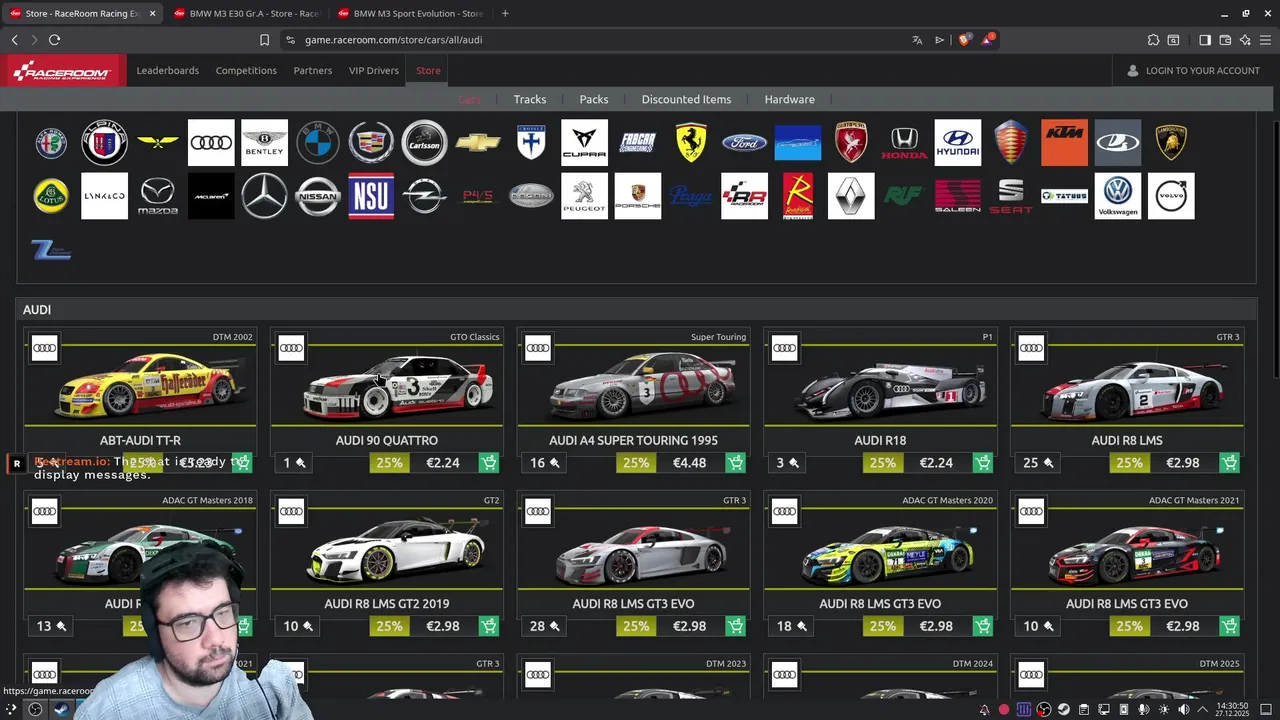
Task: Open the Brave Shields icon in address bar
Action: (x=964, y=40)
